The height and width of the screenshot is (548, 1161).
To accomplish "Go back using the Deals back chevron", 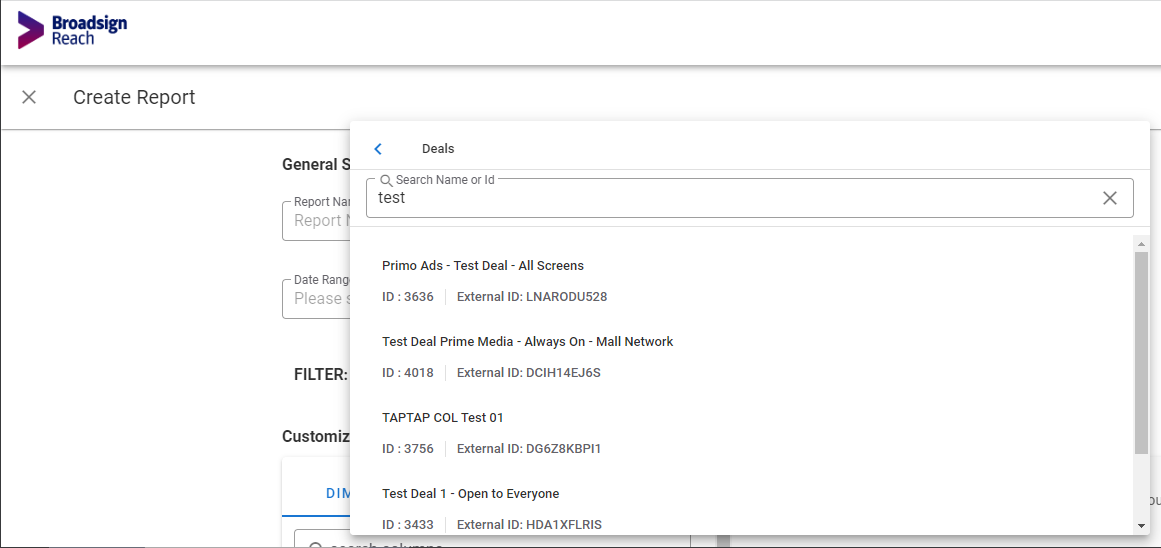I will 378,149.
